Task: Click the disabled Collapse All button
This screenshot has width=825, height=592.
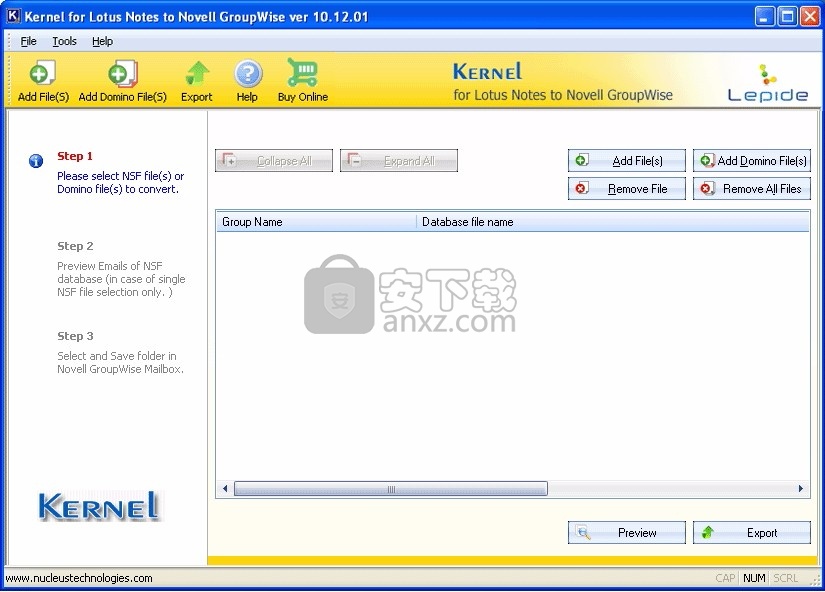Action: pyautogui.click(x=274, y=160)
